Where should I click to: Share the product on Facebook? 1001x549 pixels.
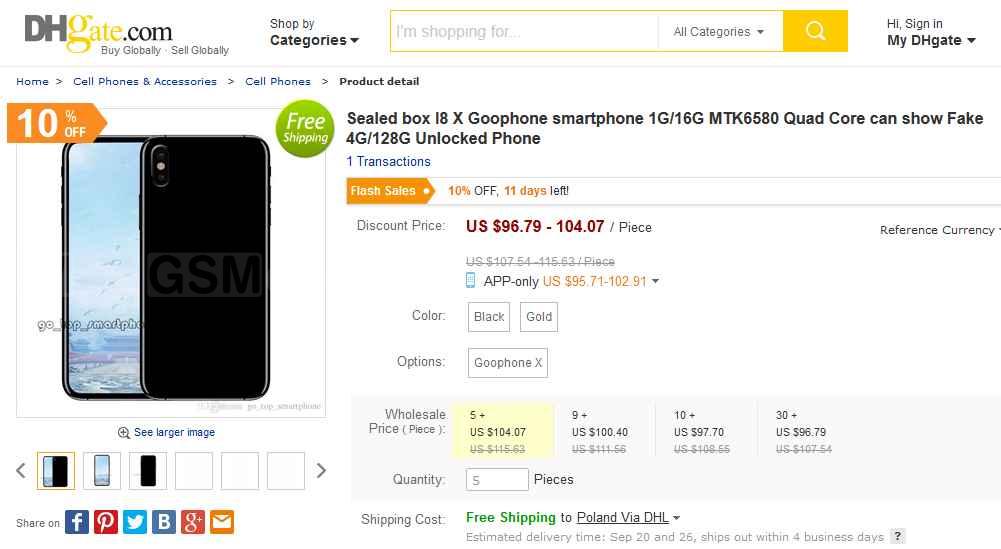(77, 521)
